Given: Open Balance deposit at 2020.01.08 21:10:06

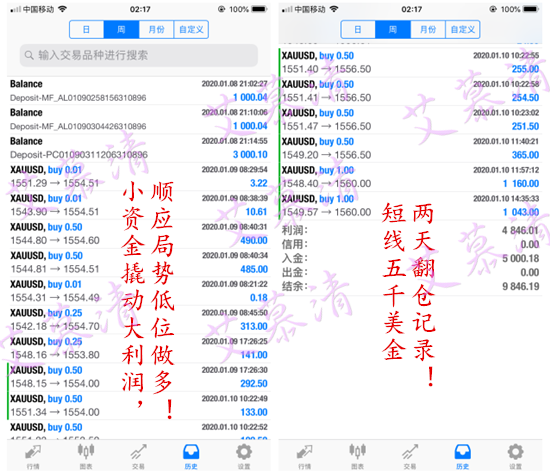Looking at the screenshot, I should pos(139,119).
